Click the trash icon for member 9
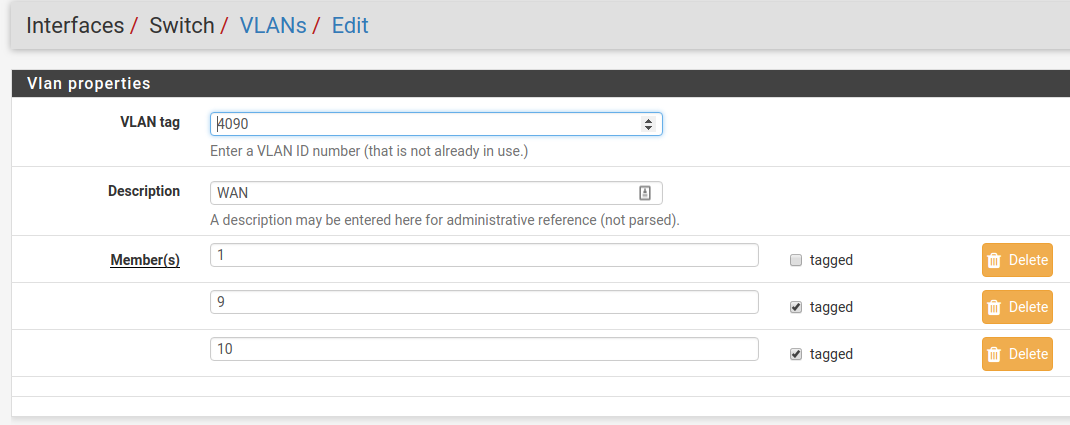Viewport: 1070px width, 425px height. (994, 307)
